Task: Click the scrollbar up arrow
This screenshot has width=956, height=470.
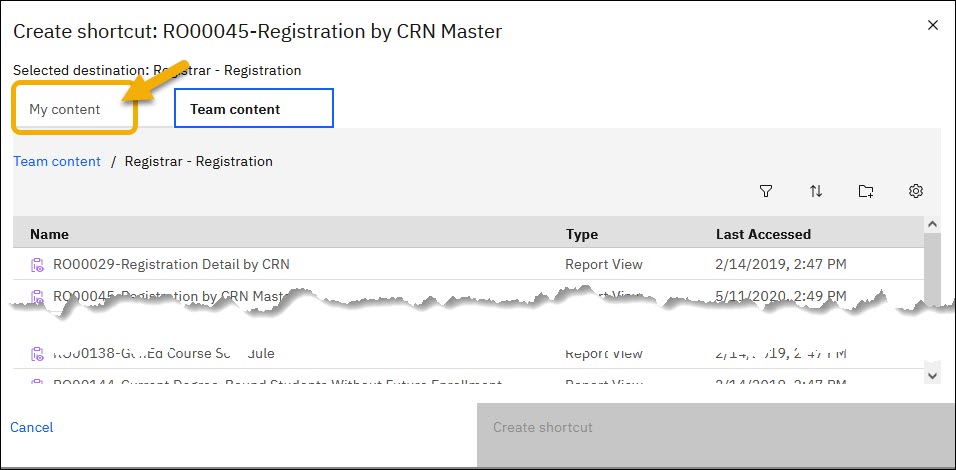Action: [932, 224]
